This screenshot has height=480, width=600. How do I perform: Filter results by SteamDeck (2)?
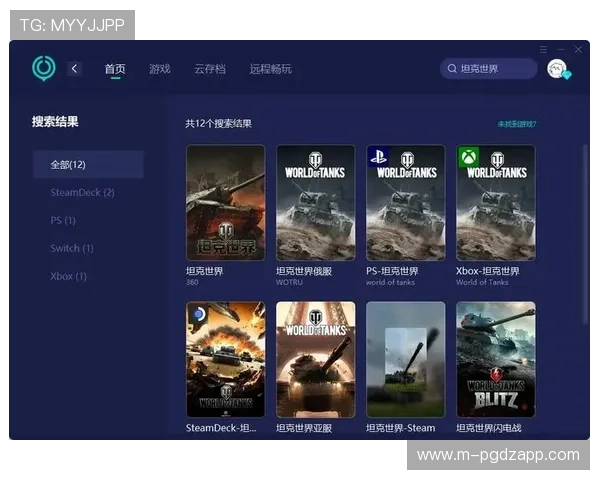point(82,192)
